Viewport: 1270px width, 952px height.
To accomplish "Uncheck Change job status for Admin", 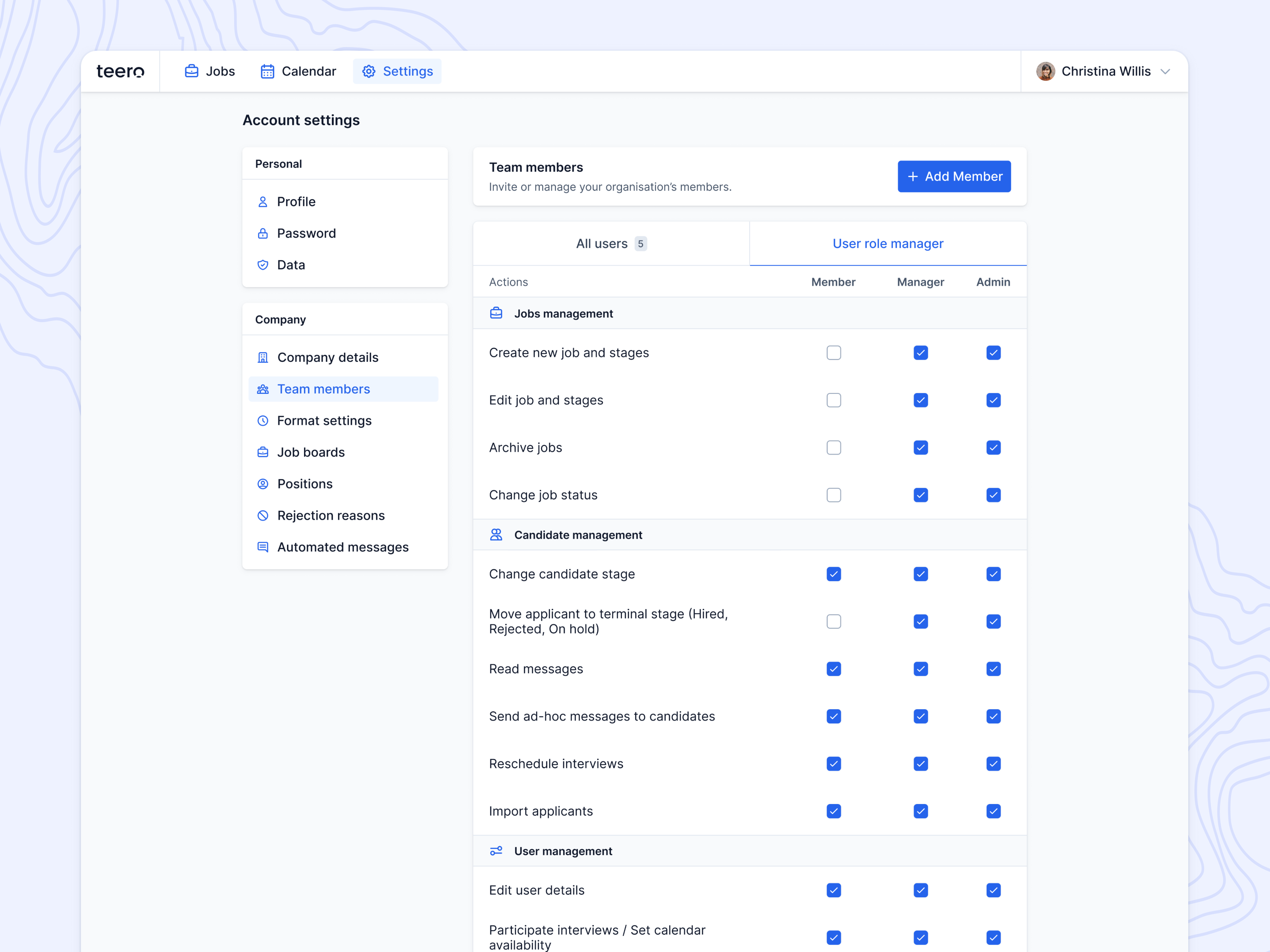I will 993,495.
